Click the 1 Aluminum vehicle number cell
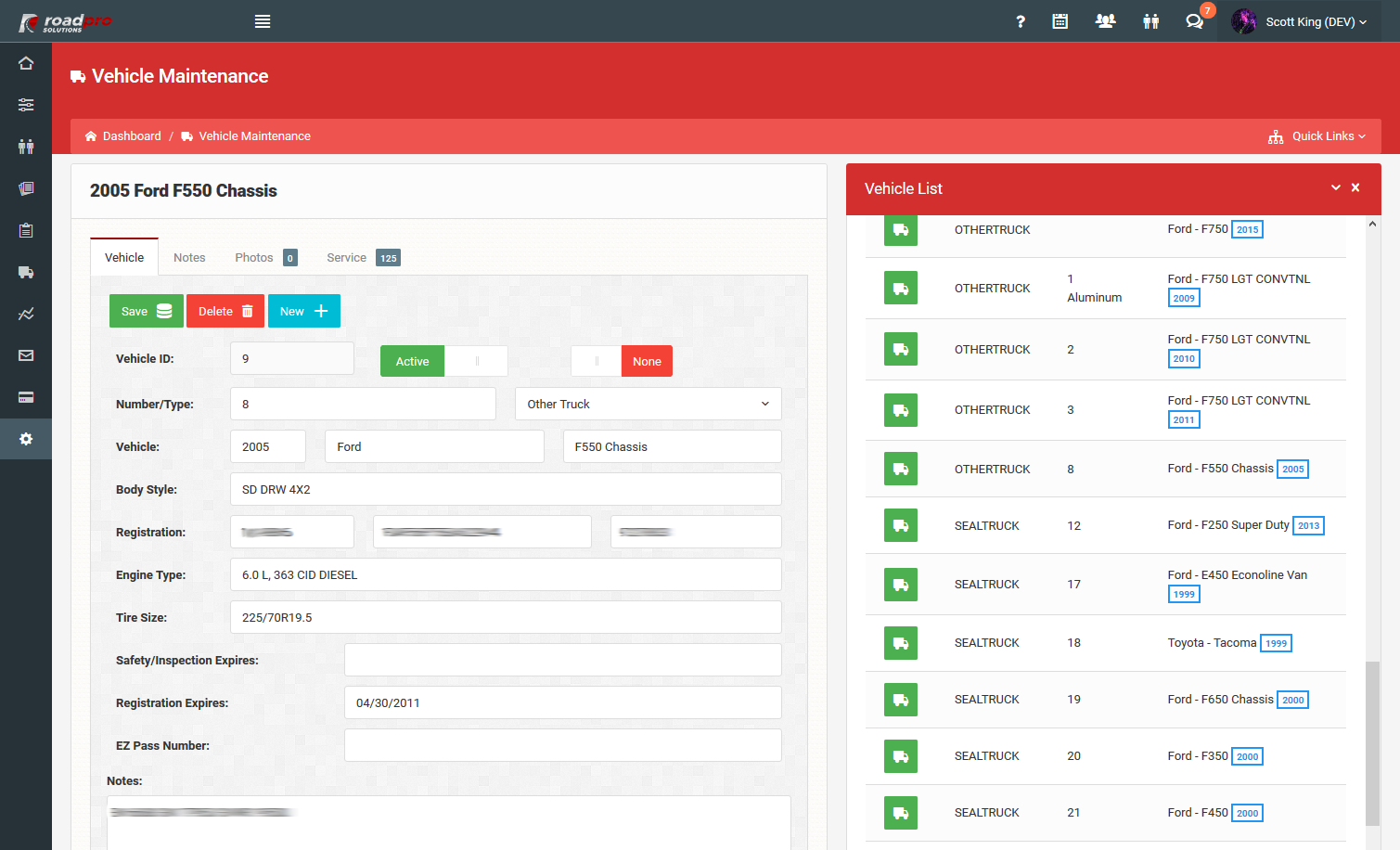 pyautogui.click(x=1095, y=289)
